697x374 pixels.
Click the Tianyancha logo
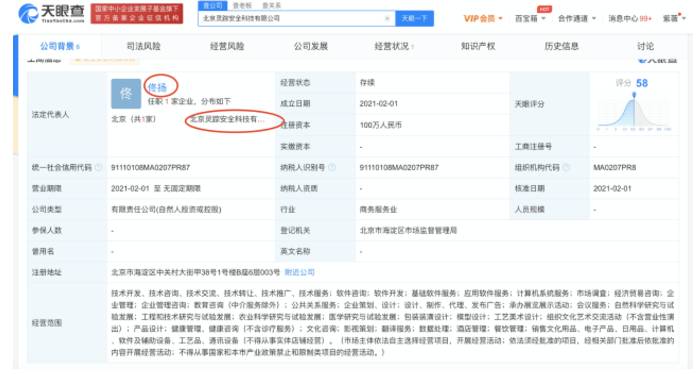pos(51,13)
